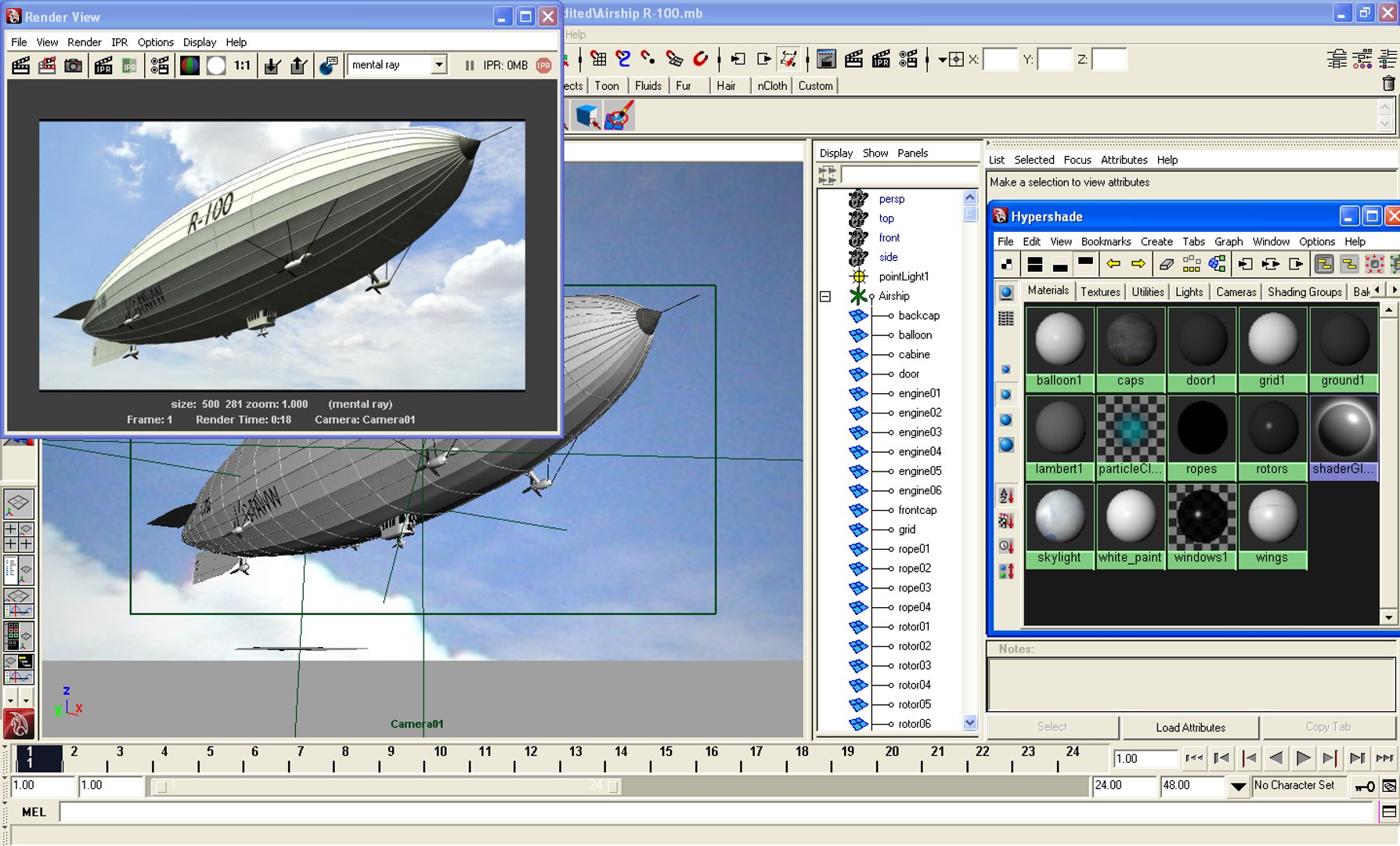Open the input box mode dropdown arrow
The image size is (1400, 846).
click(942, 60)
